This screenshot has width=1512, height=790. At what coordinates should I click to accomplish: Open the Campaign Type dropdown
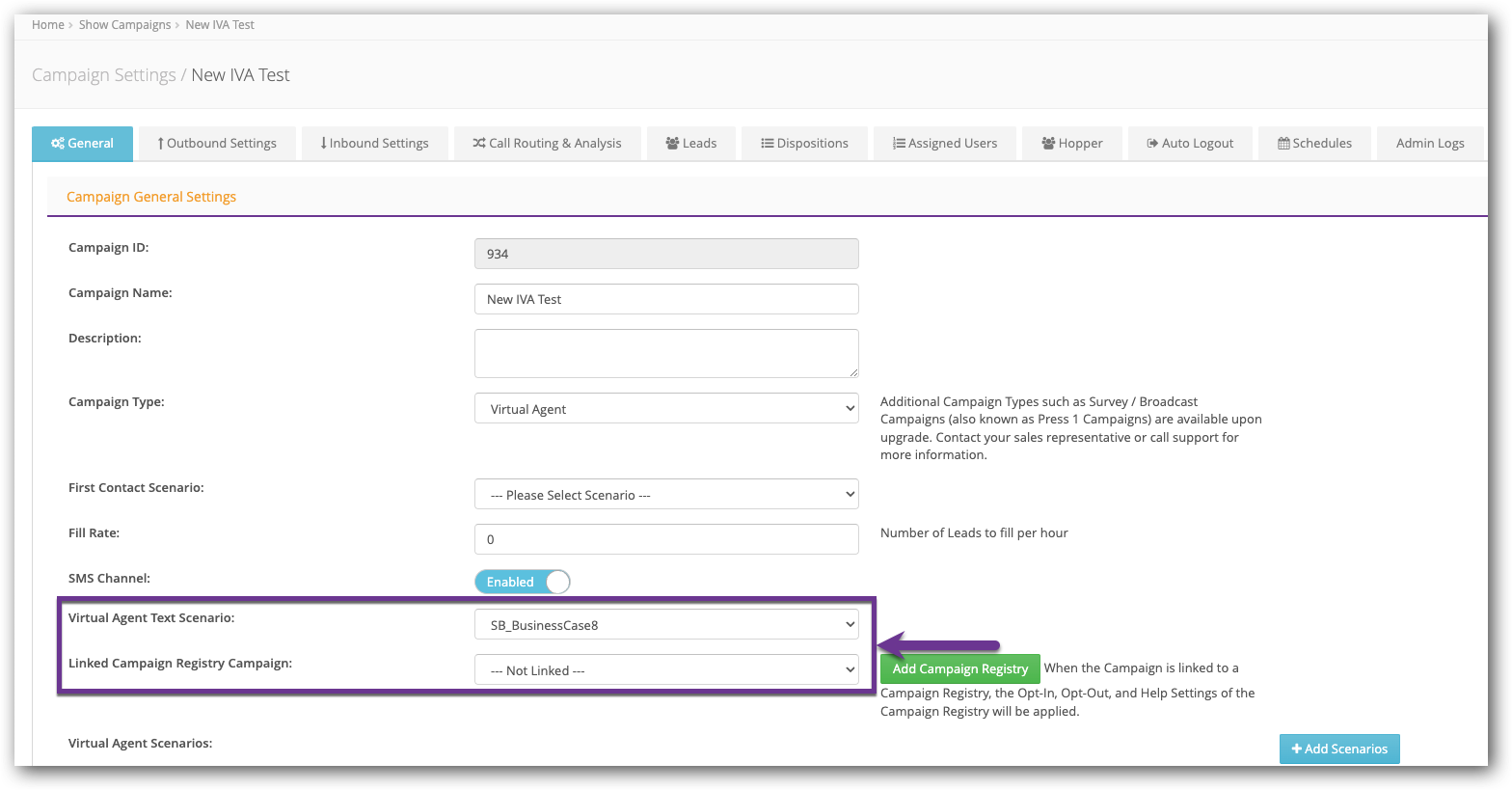(666, 409)
